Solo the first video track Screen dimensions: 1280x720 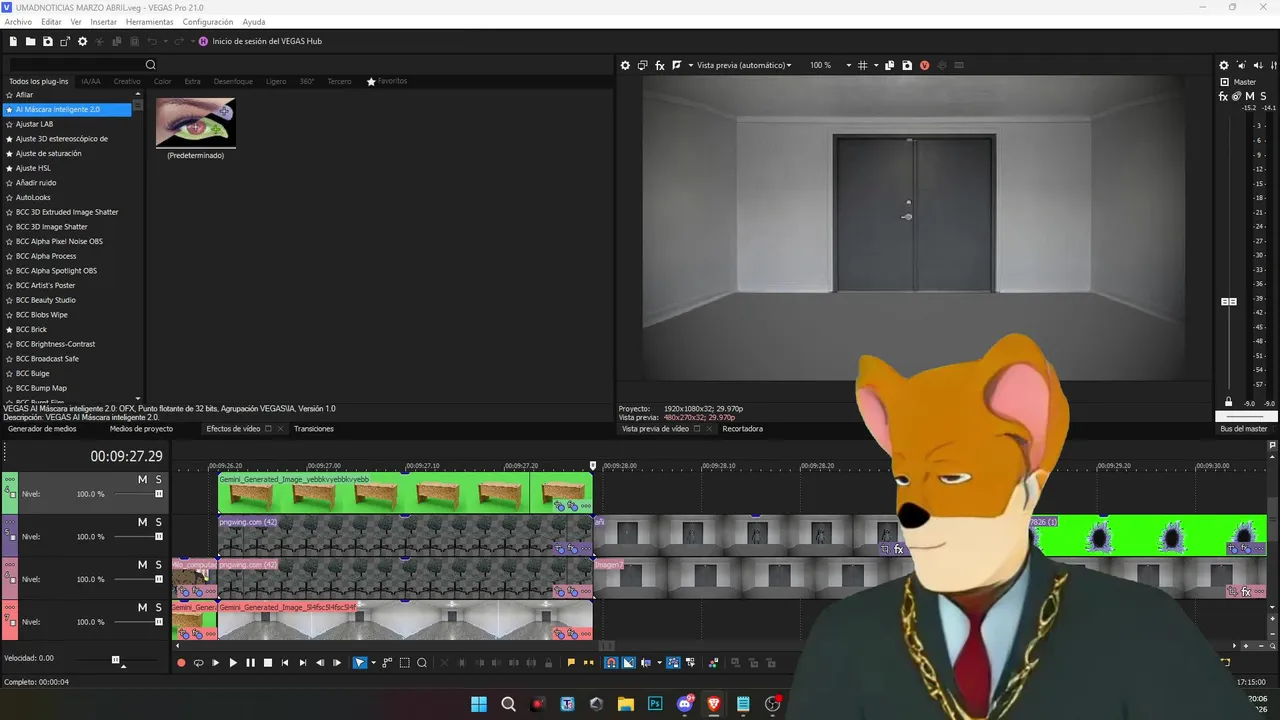click(158, 480)
